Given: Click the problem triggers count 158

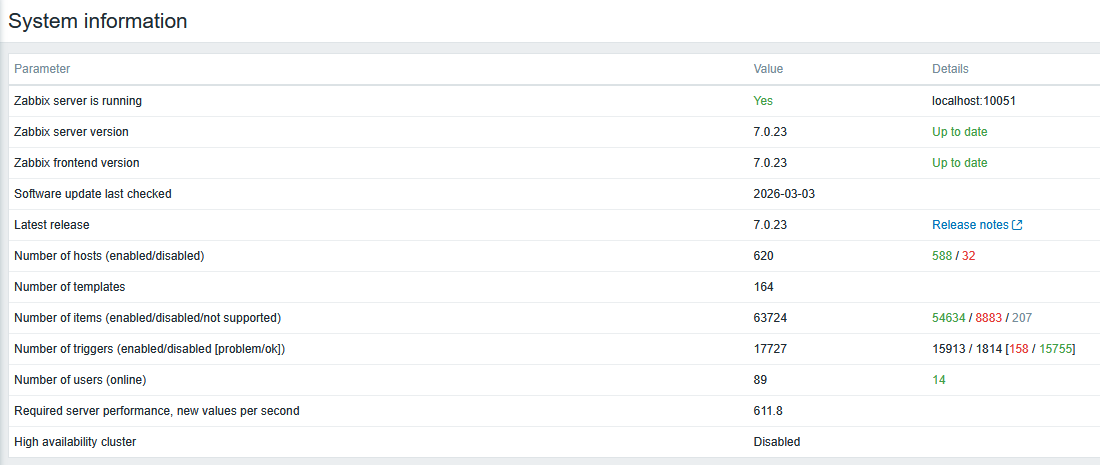Looking at the screenshot, I should (x=1017, y=349).
